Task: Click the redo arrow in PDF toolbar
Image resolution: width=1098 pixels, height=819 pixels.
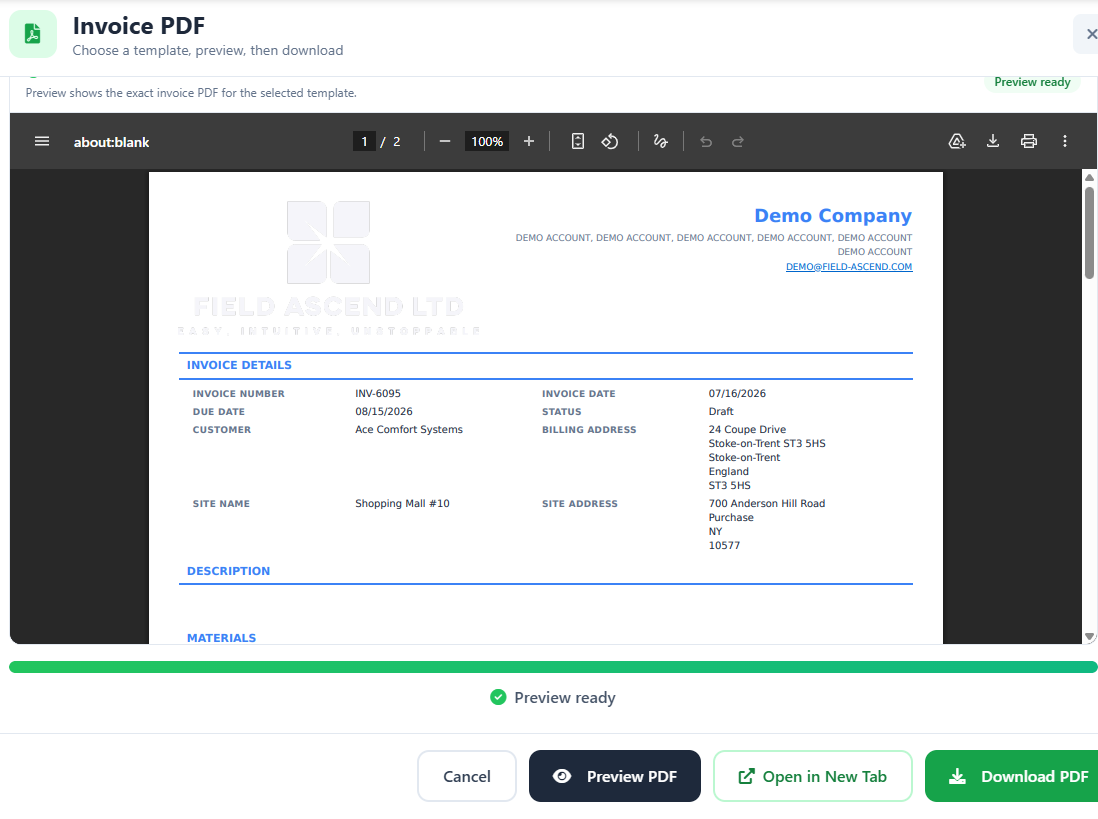Action: tap(737, 142)
